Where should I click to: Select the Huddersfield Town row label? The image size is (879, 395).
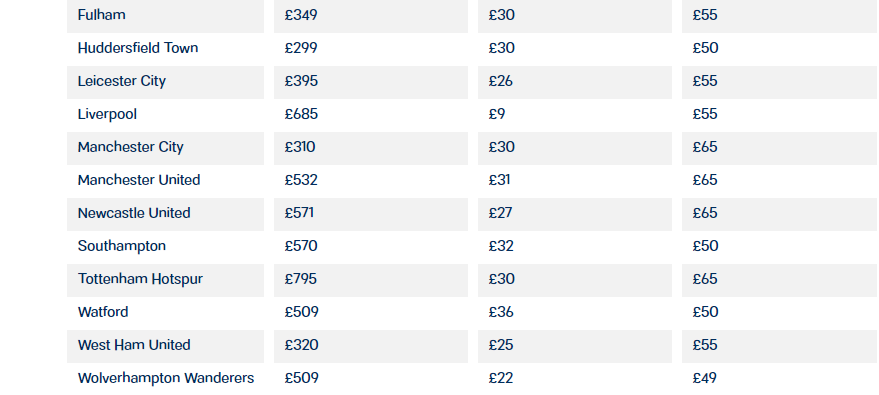[x=138, y=48]
